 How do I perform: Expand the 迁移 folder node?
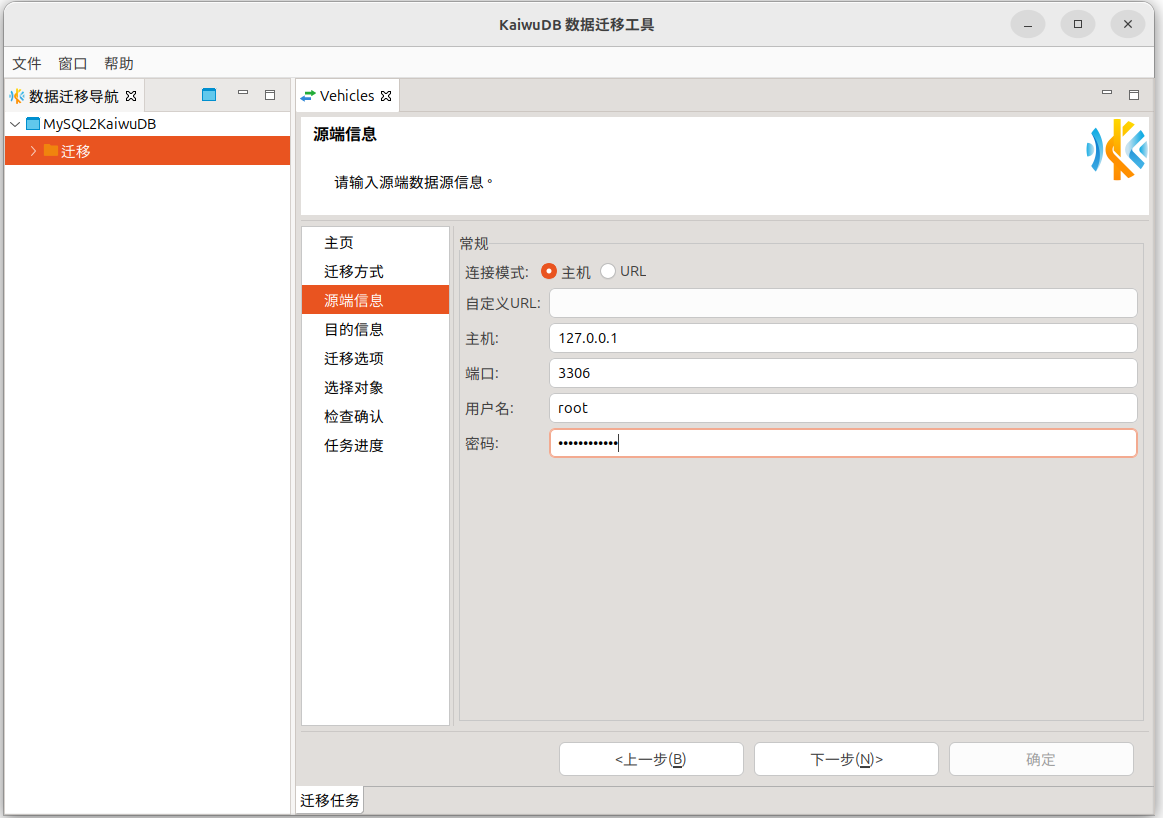point(33,151)
